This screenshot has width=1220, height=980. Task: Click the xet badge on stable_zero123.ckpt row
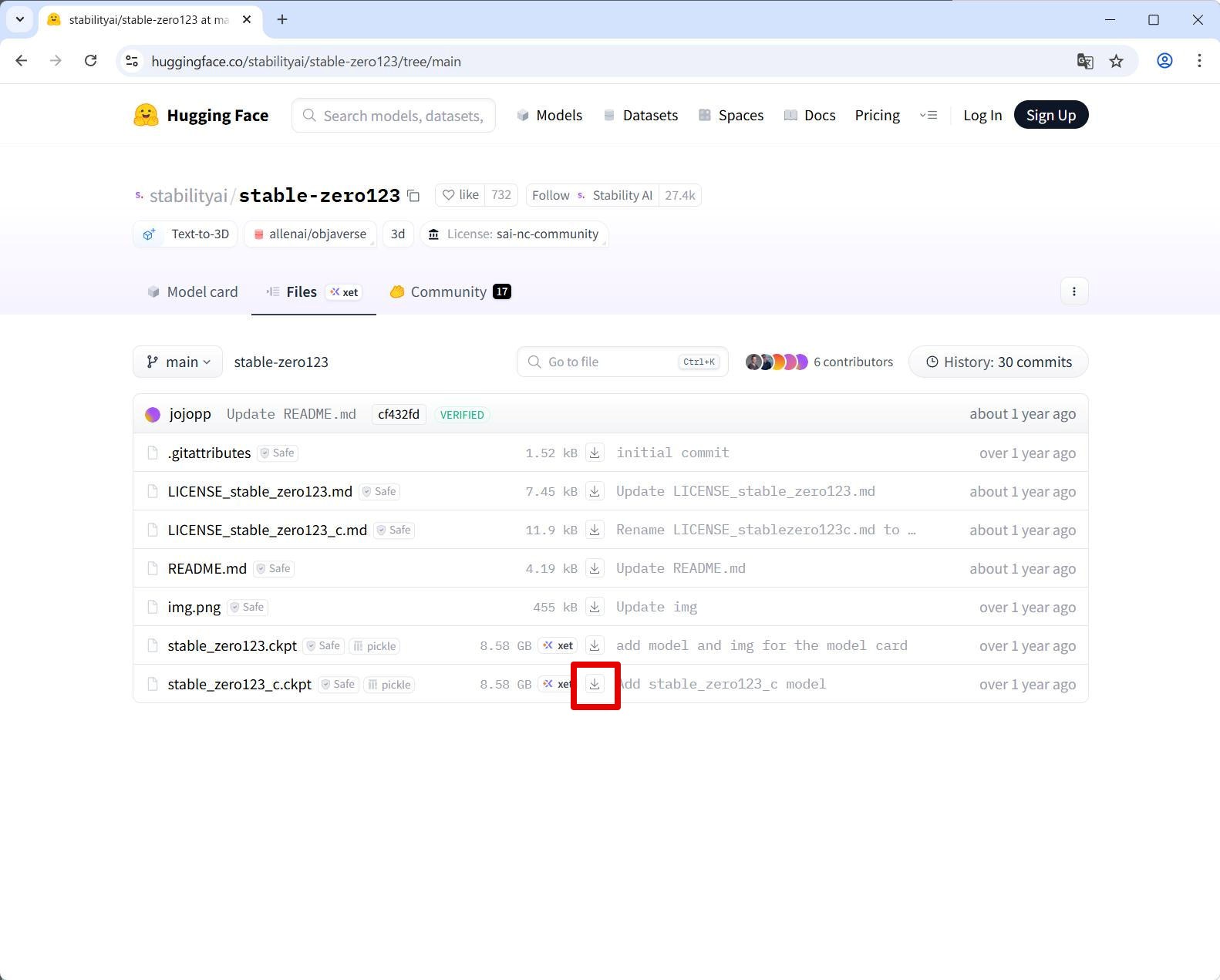click(558, 645)
